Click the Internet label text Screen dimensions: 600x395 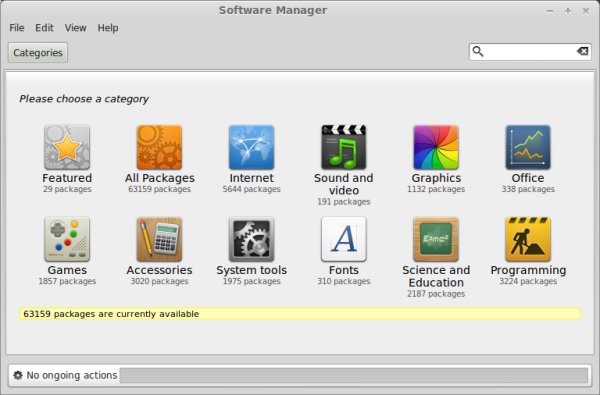click(251, 178)
